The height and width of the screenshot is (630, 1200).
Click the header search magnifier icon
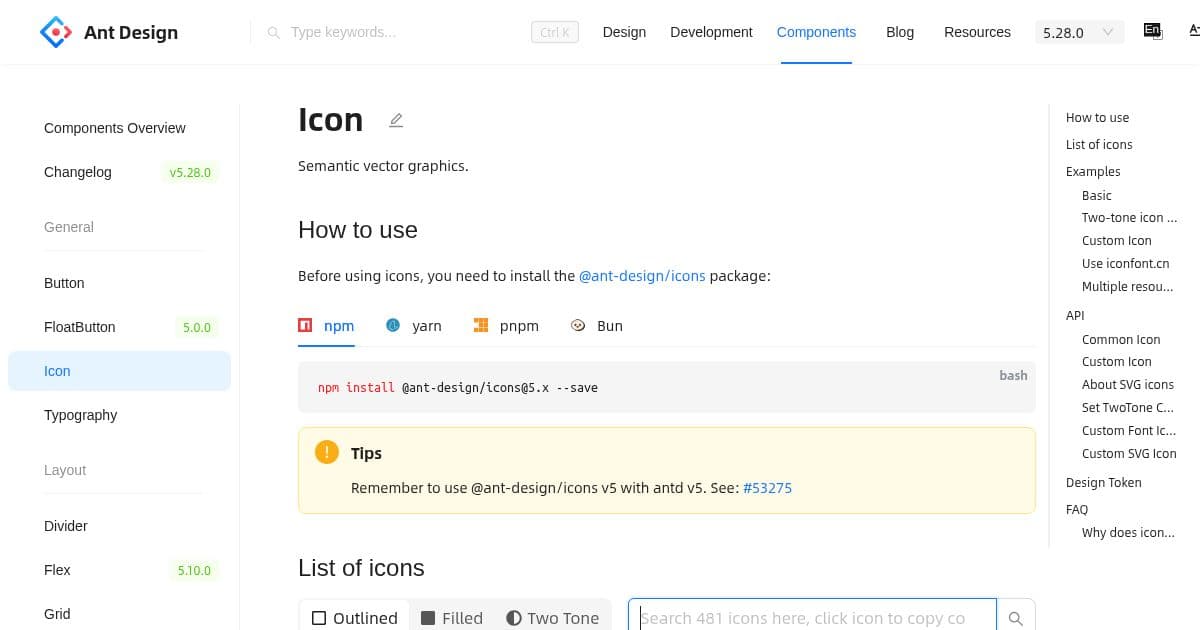[274, 33]
